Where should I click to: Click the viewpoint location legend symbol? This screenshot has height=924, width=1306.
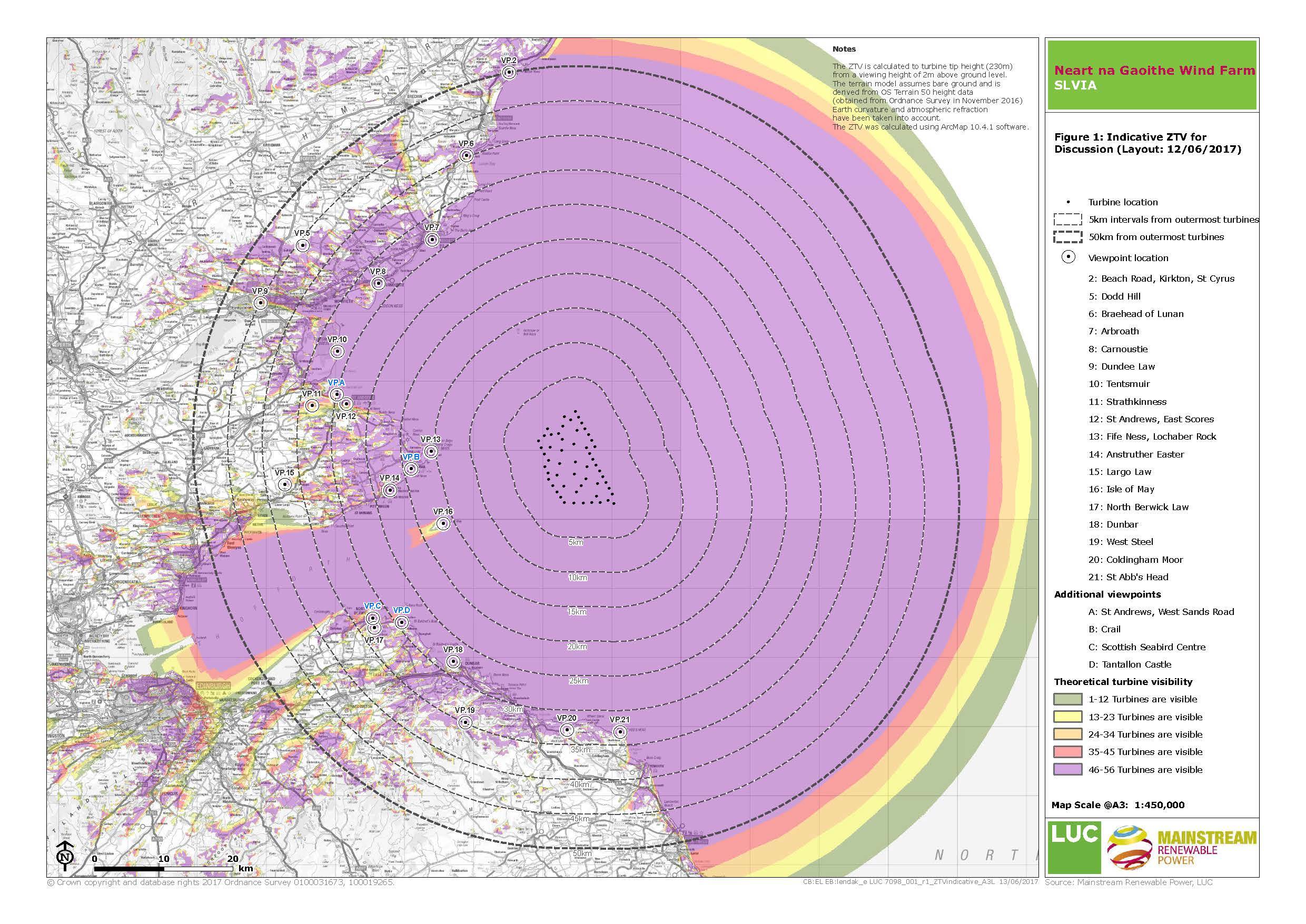(x=1068, y=257)
